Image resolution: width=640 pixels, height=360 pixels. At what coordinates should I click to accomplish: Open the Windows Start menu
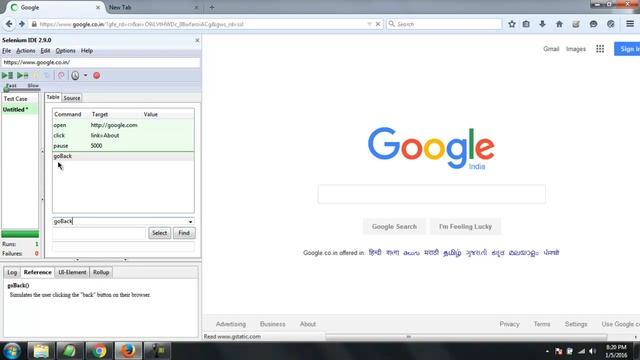click(12, 351)
